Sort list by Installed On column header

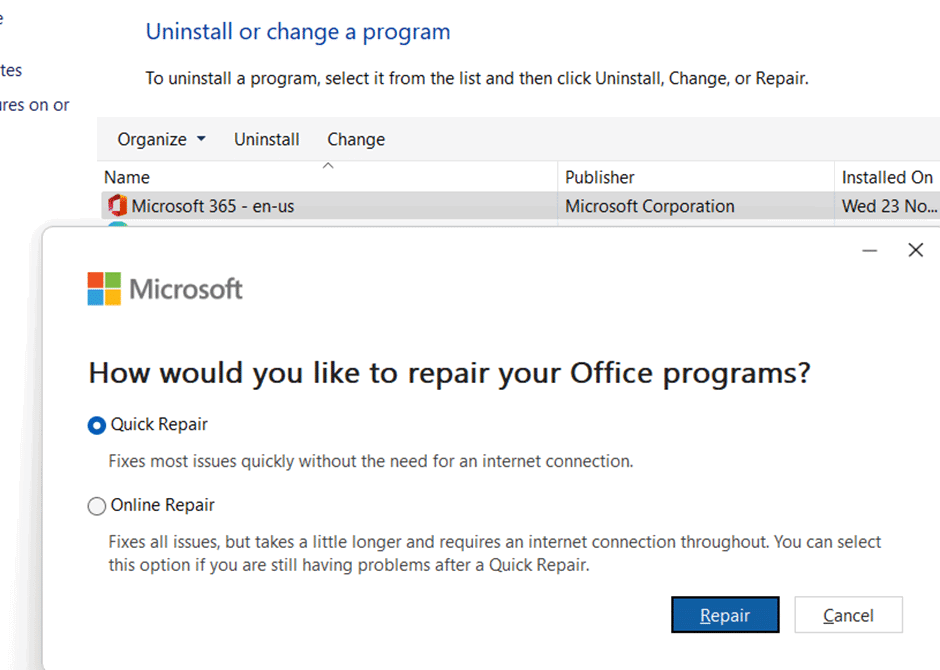click(x=887, y=177)
